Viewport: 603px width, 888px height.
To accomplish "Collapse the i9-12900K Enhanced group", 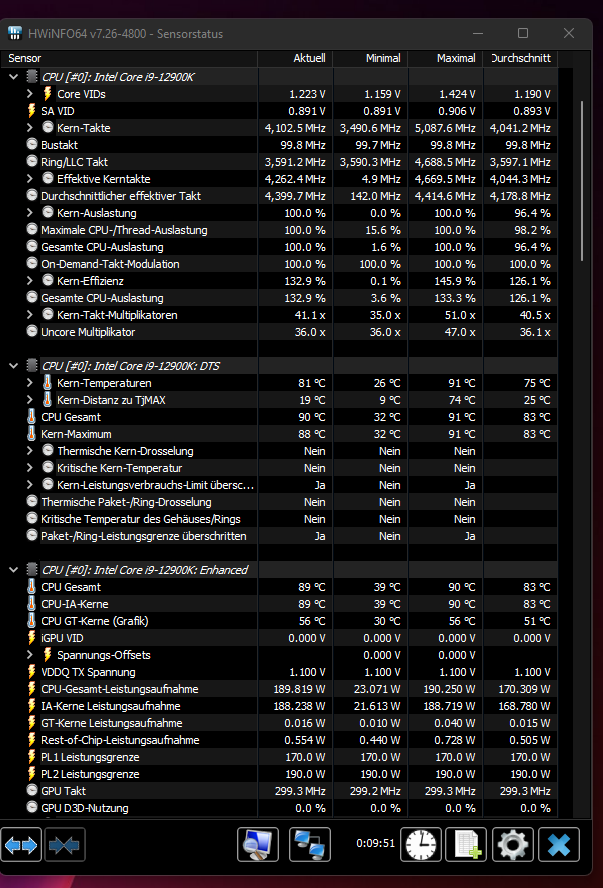I will (x=14, y=569).
